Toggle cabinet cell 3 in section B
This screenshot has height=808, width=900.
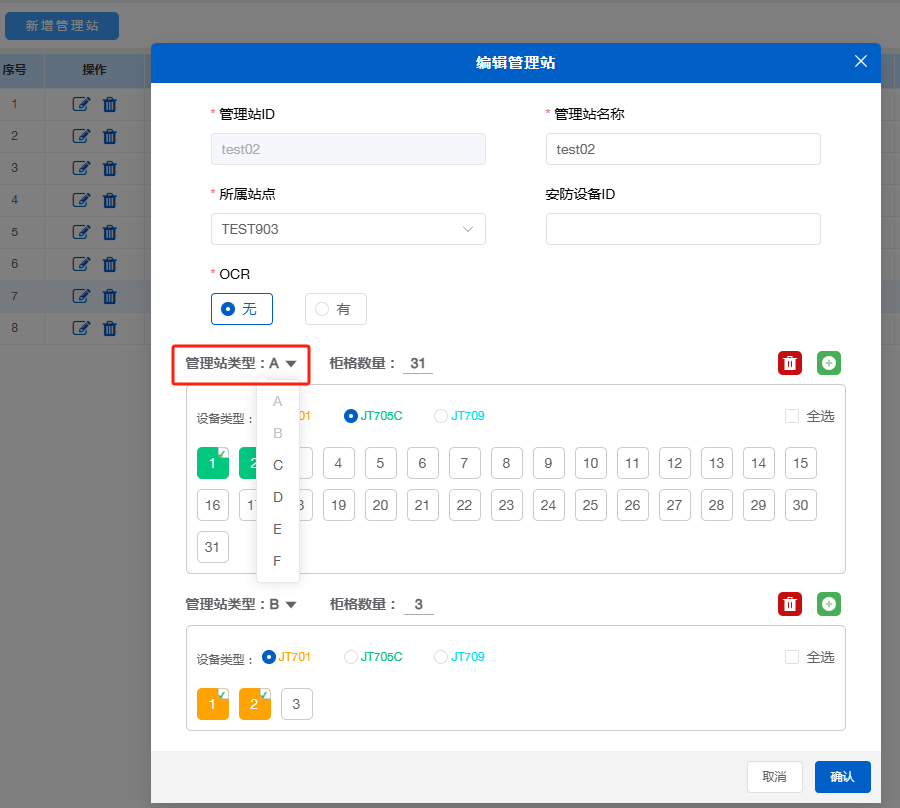coord(297,704)
